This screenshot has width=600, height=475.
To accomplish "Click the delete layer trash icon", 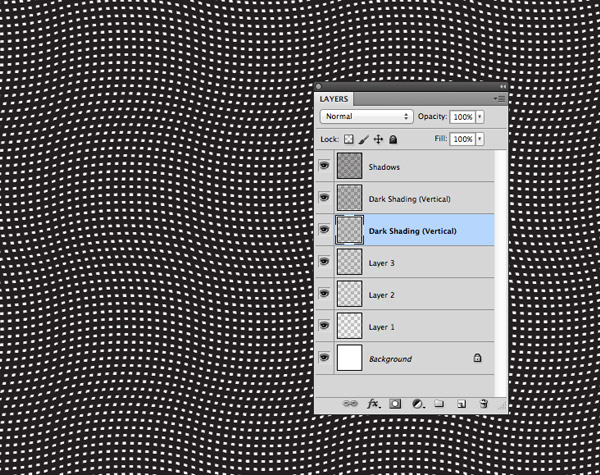I will pos(483,404).
